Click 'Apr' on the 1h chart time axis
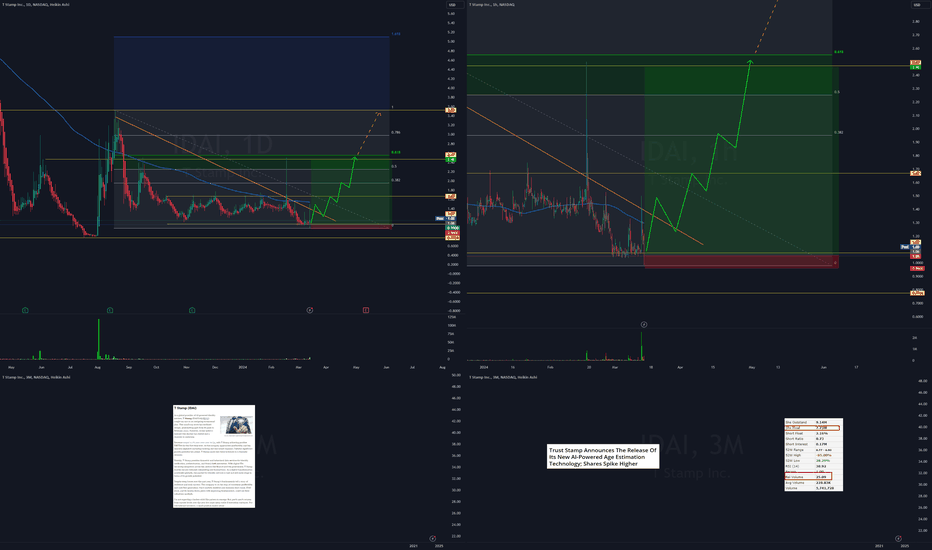Image resolution: width=932 pixels, height=550 pixels. (680, 367)
